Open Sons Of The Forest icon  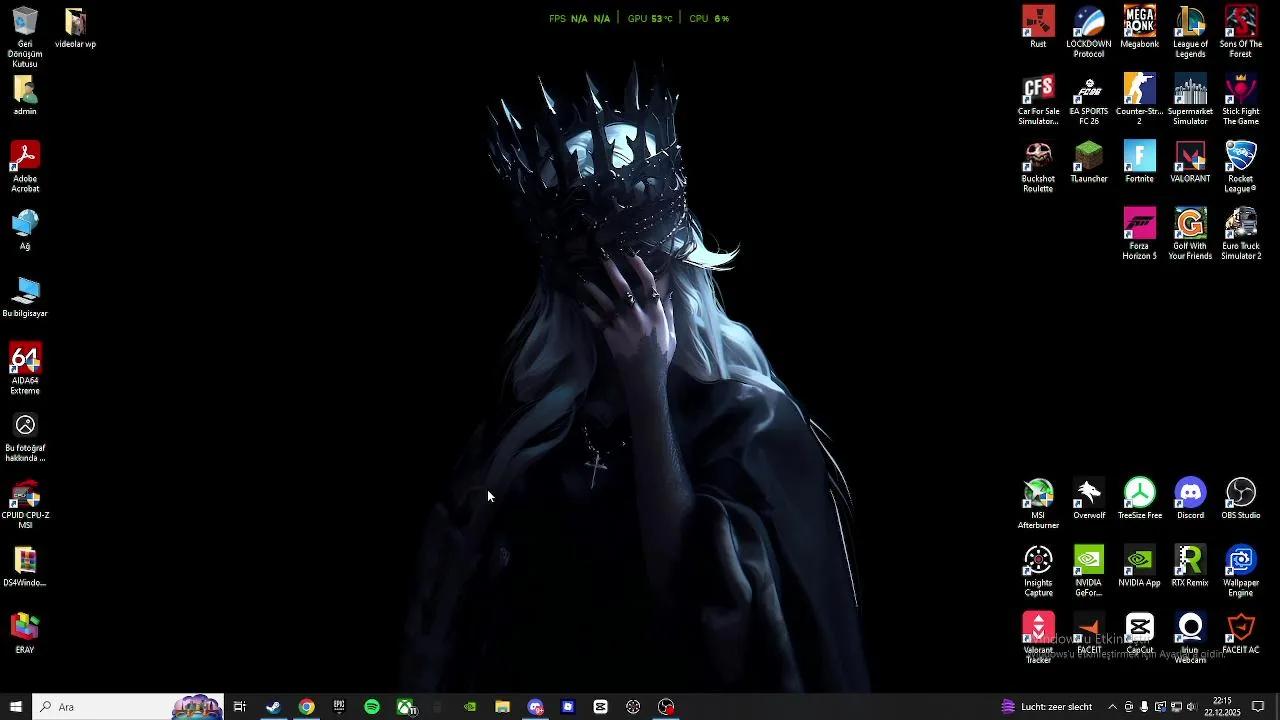1241,32
